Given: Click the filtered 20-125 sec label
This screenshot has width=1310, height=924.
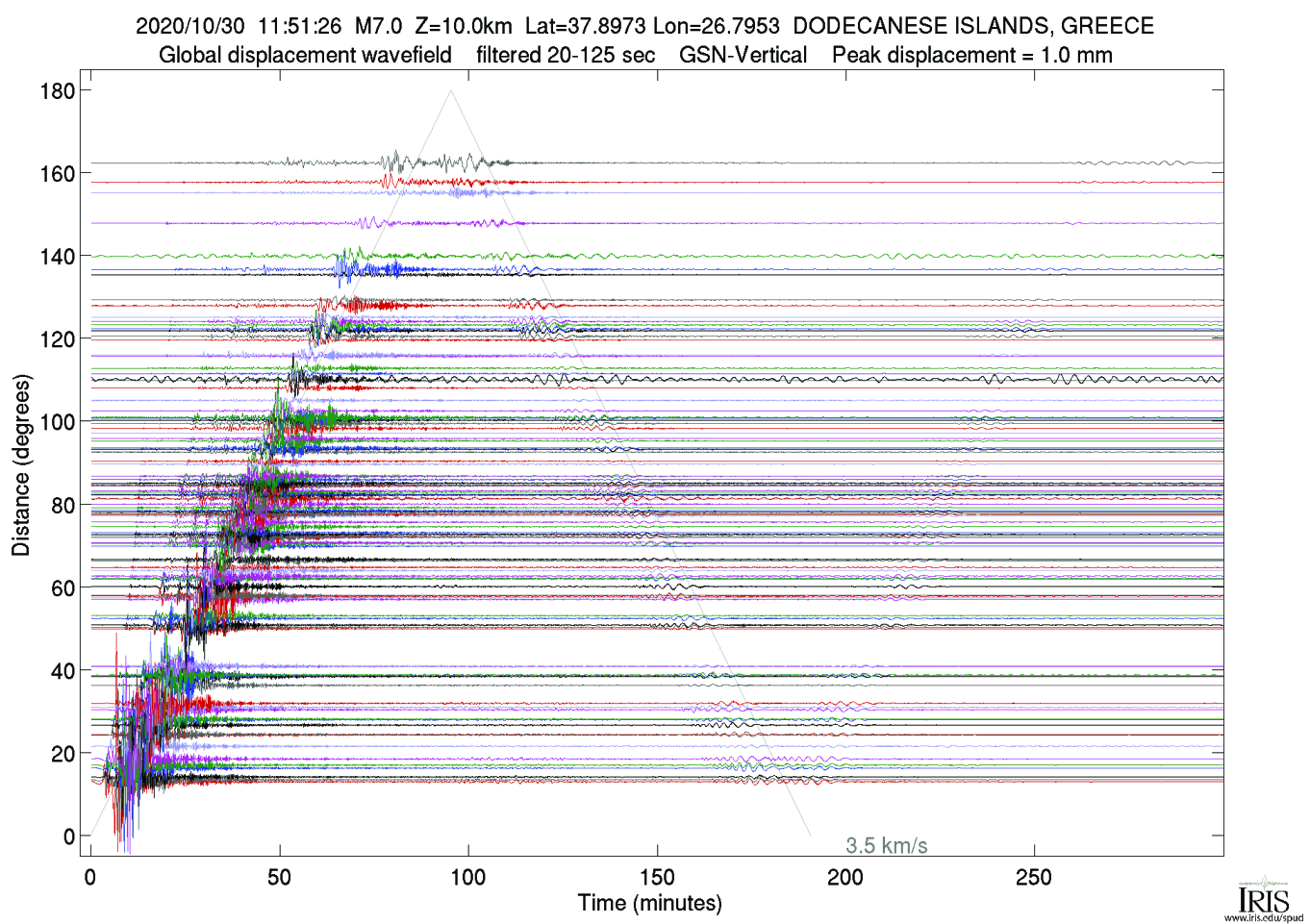Looking at the screenshot, I should (566, 56).
